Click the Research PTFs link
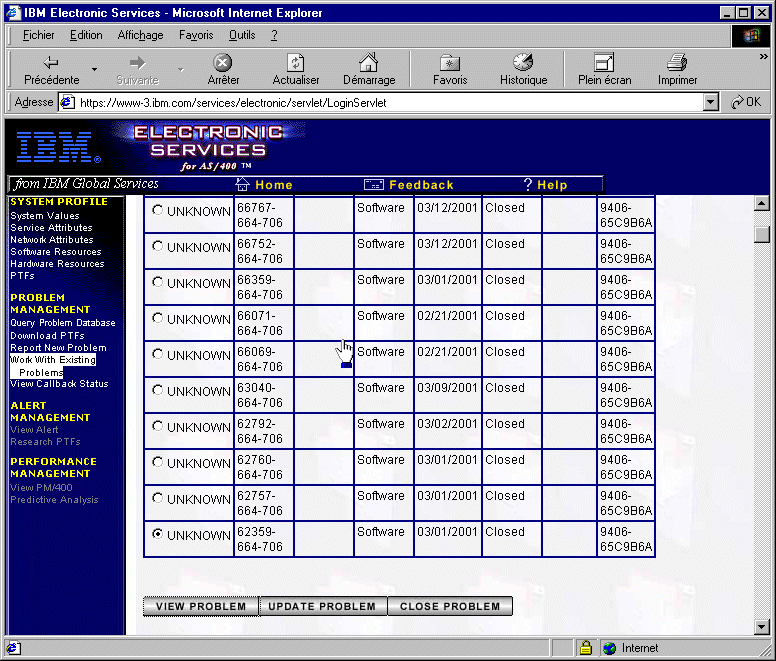 (x=45, y=441)
